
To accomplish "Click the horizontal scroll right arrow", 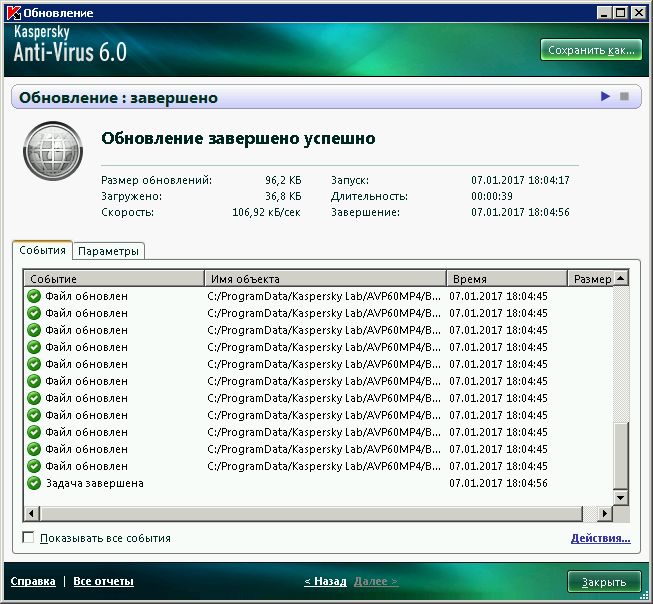I will (x=604, y=514).
